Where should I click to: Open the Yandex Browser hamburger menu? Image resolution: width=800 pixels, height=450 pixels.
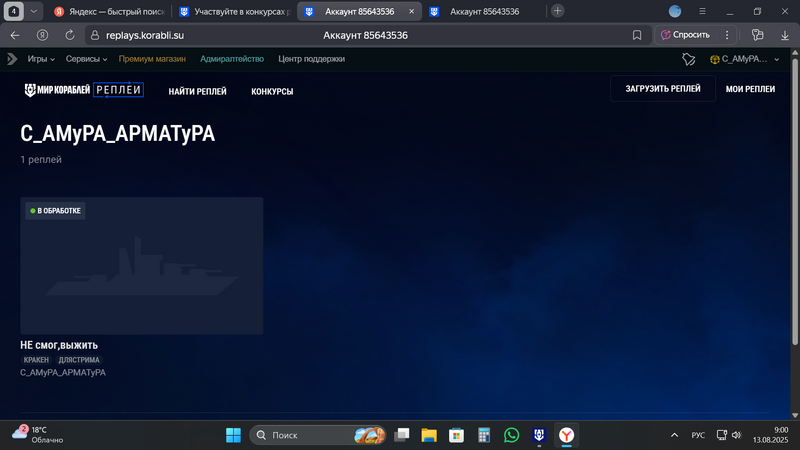click(703, 11)
